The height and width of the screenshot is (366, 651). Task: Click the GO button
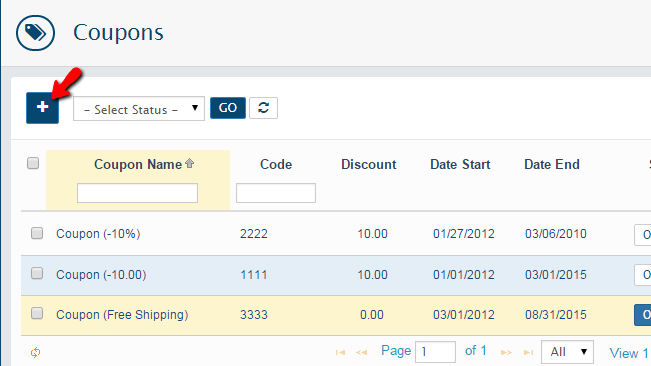click(x=228, y=108)
